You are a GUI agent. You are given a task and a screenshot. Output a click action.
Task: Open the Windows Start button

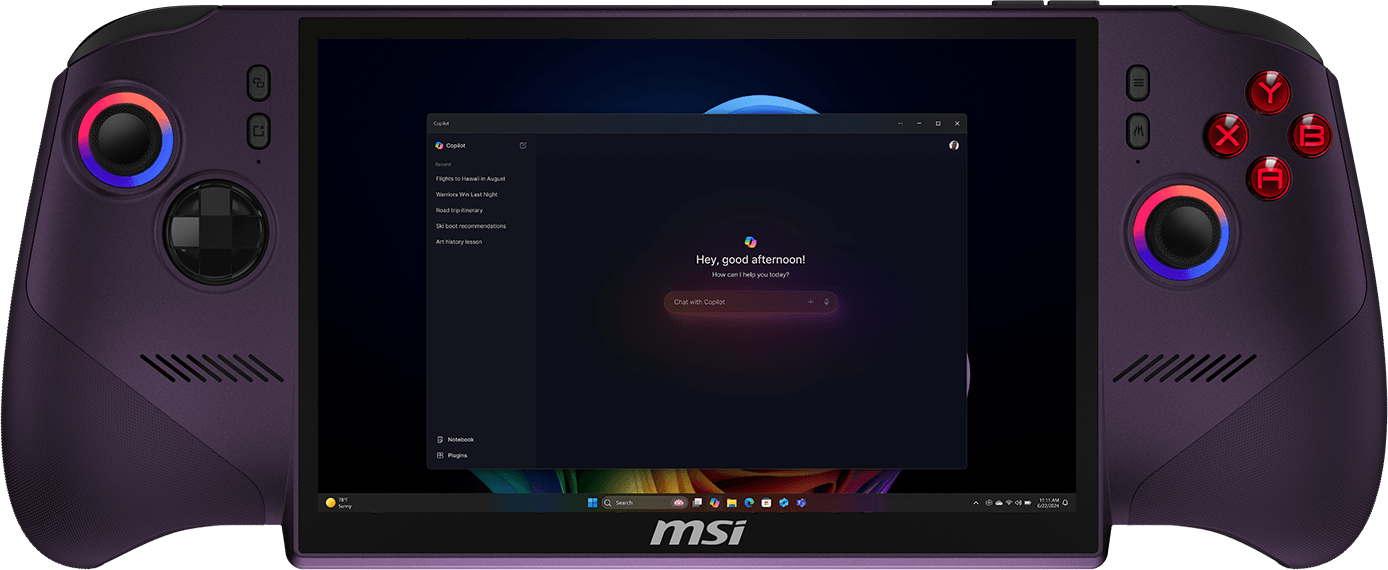click(592, 503)
